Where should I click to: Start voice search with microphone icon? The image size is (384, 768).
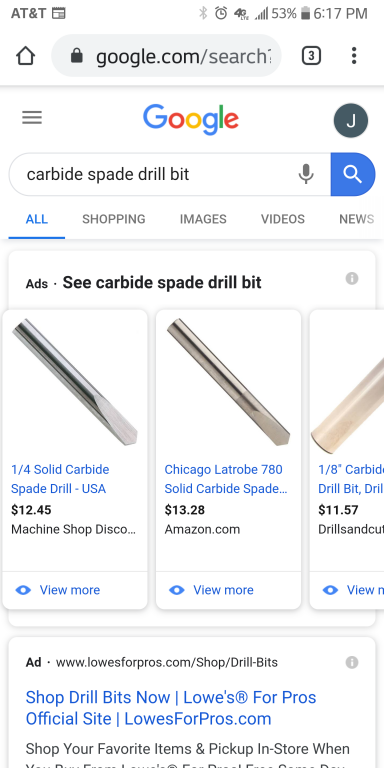[x=306, y=174]
